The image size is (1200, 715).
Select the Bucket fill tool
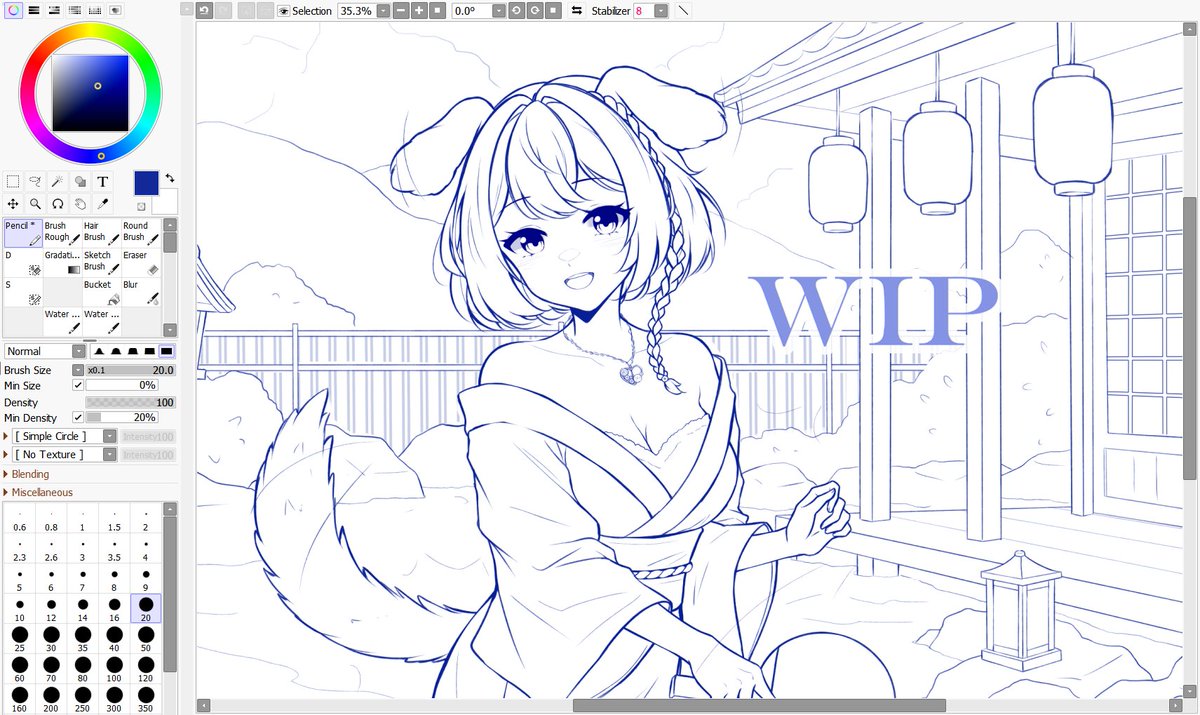[100, 293]
